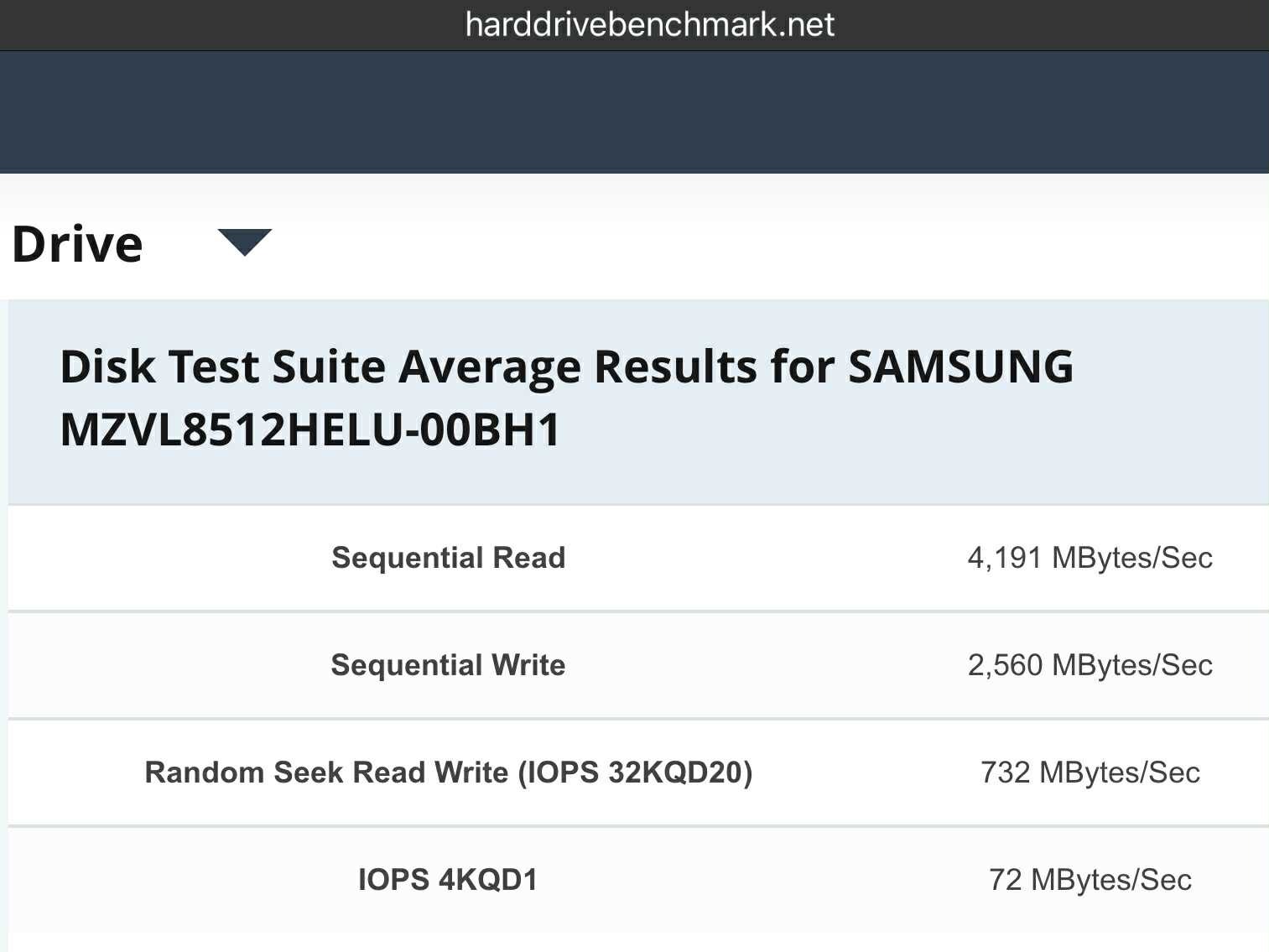Screen dimensions: 1269x952
Task: Click the dark navy site header banner
Action: (634, 112)
